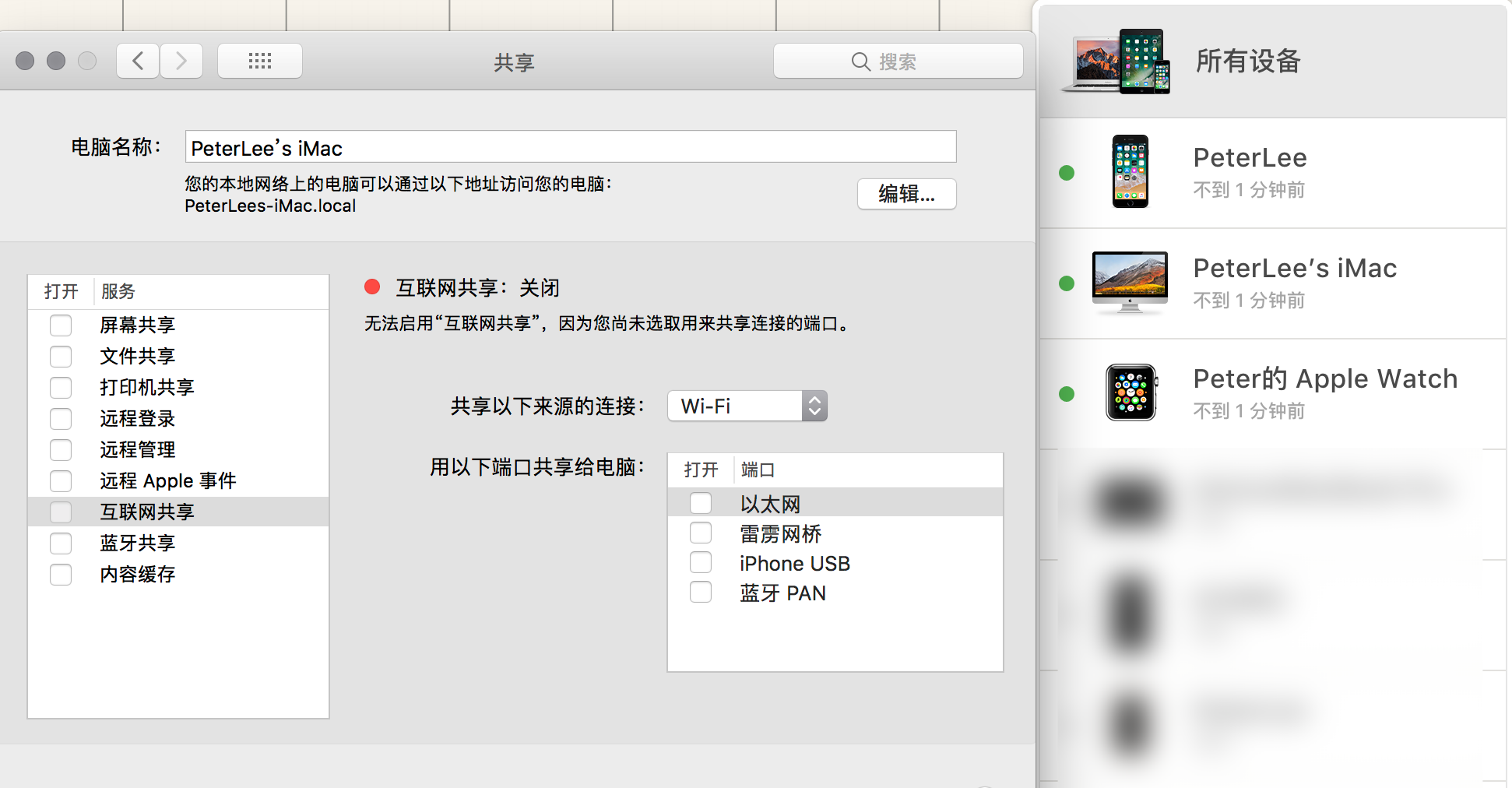Select 内容缓存 service row
The image size is (1512, 788).
point(178,574)
